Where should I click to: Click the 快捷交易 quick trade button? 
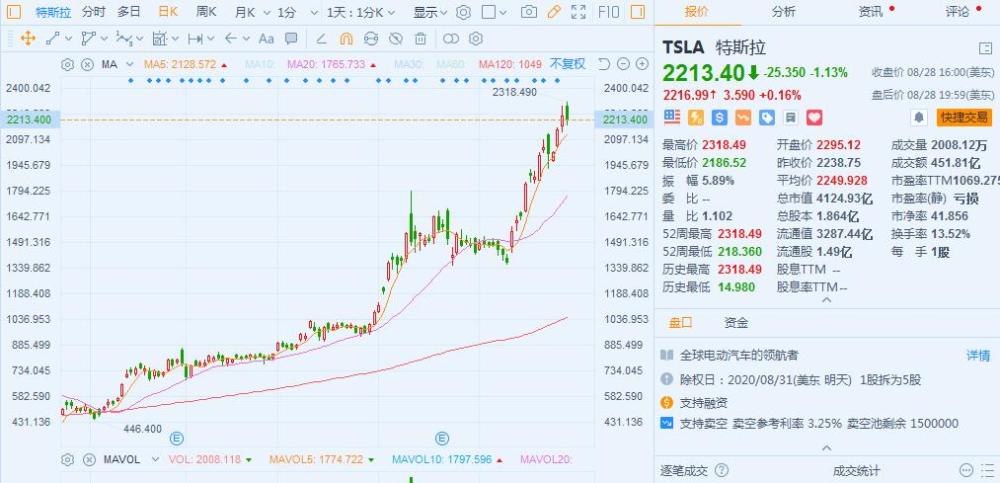(964, 117)
